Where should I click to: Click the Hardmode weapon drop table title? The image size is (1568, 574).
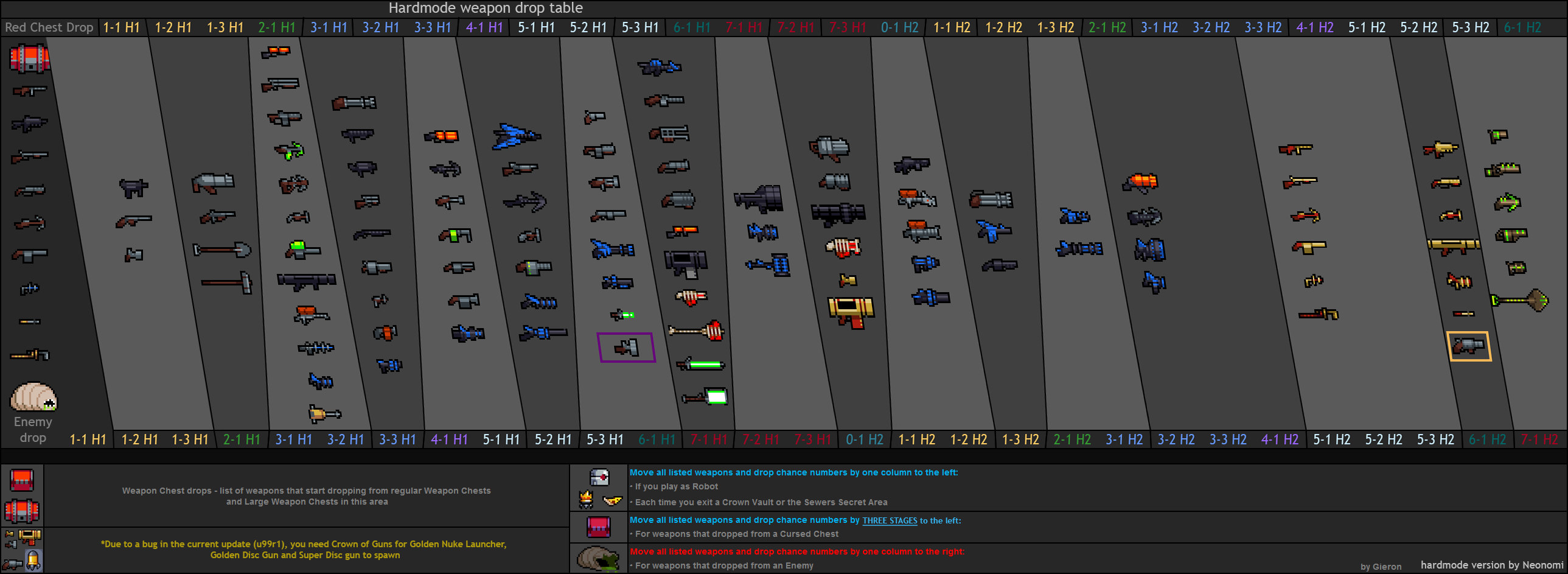485,9
